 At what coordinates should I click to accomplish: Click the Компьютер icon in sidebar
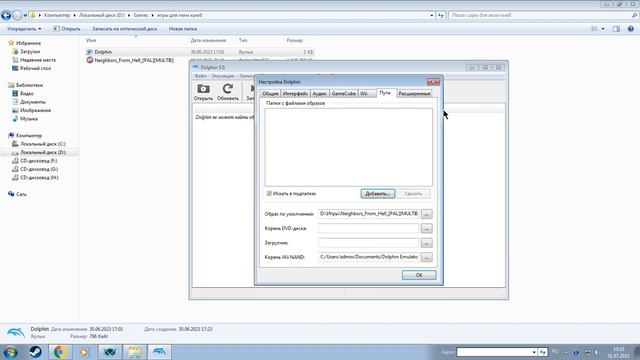click(11, 136)
